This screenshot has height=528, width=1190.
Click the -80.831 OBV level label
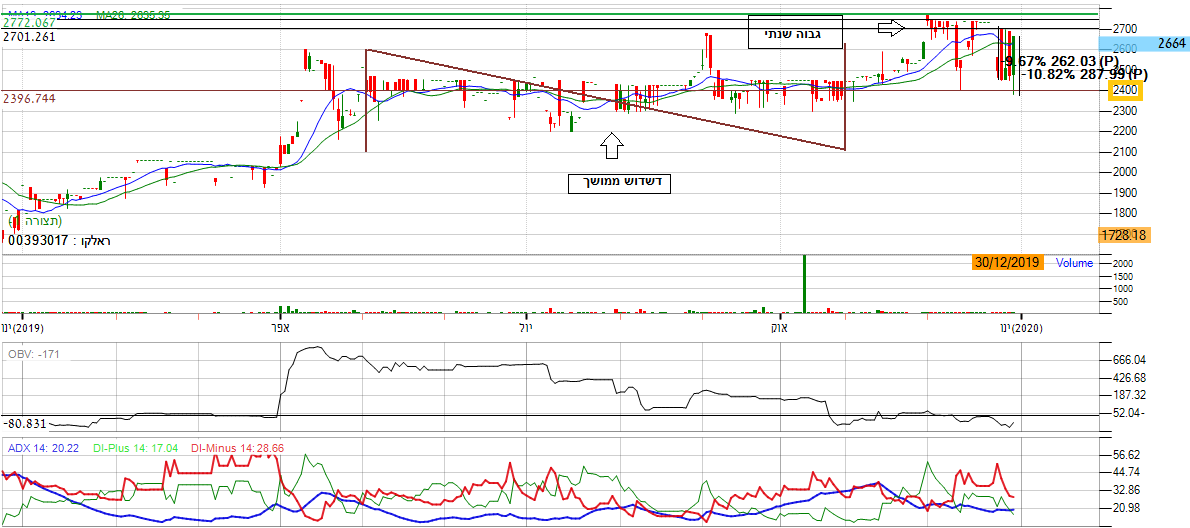[26, 423]
